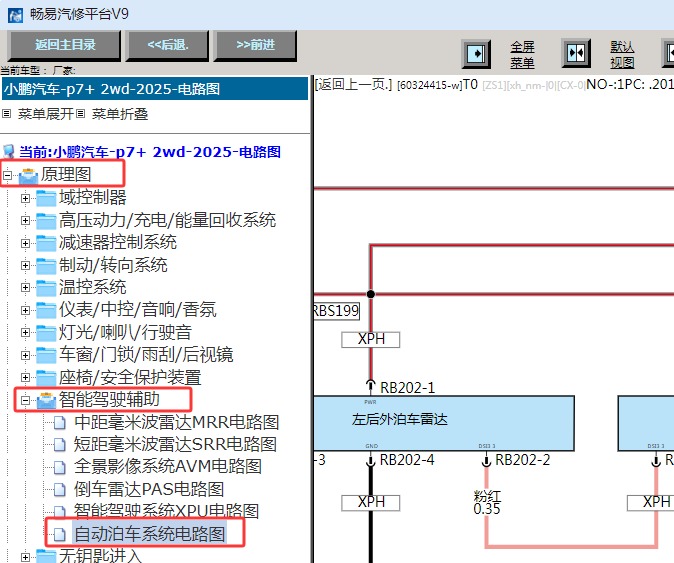Expand the 减速器控制系统 folder
Screen dimensions: 674x563
[25, 243]
